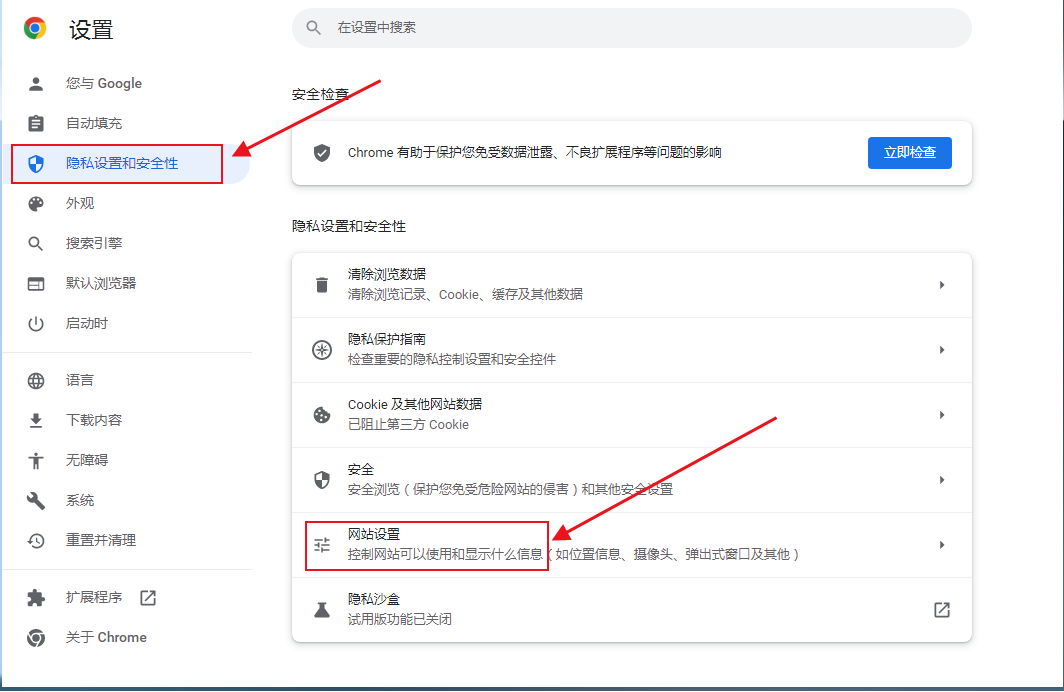1064x692 pixels.
Task: Select 外观 from the sidebar
Action: 80,203
